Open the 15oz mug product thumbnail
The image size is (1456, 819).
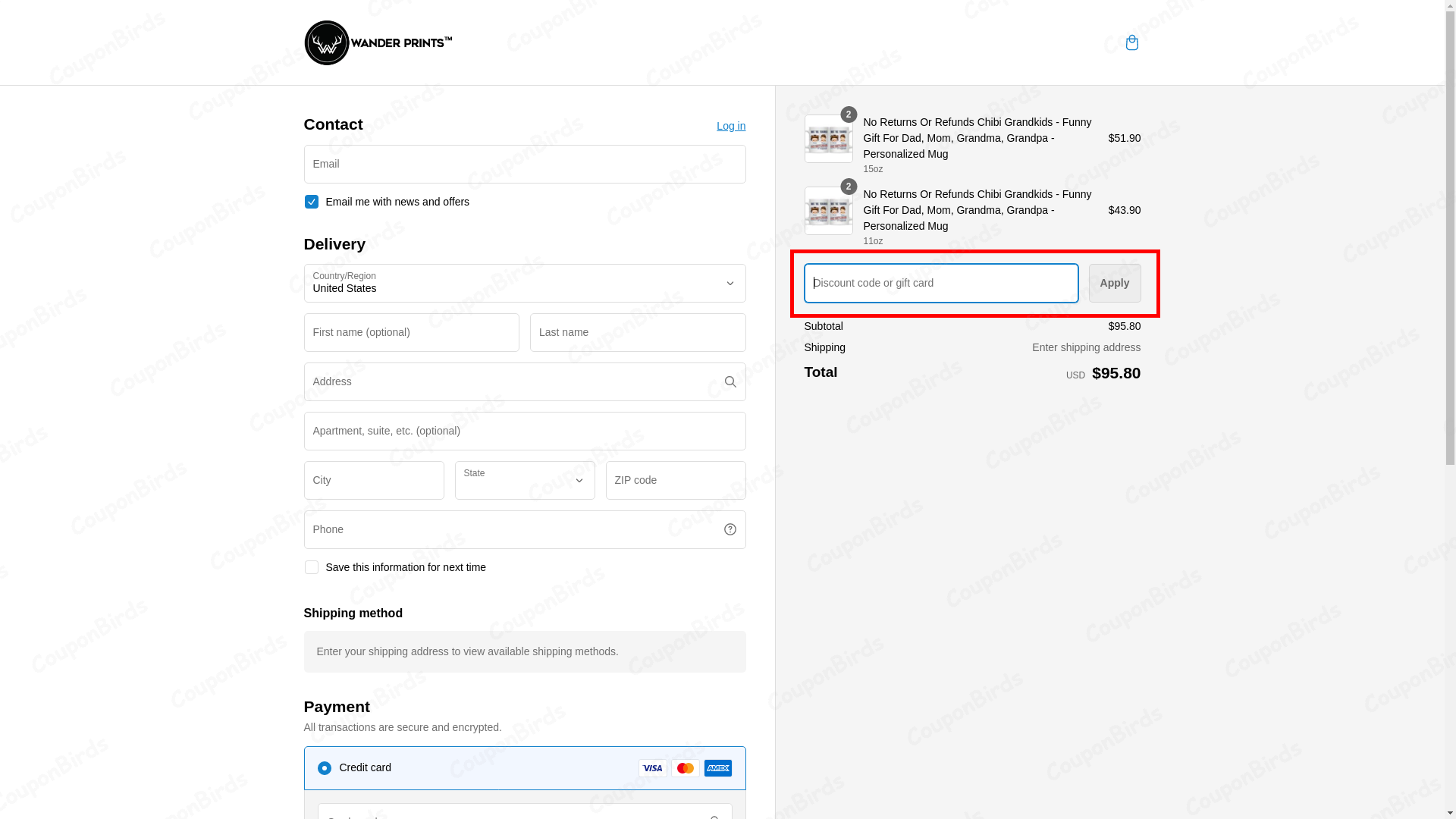point(828,139)
